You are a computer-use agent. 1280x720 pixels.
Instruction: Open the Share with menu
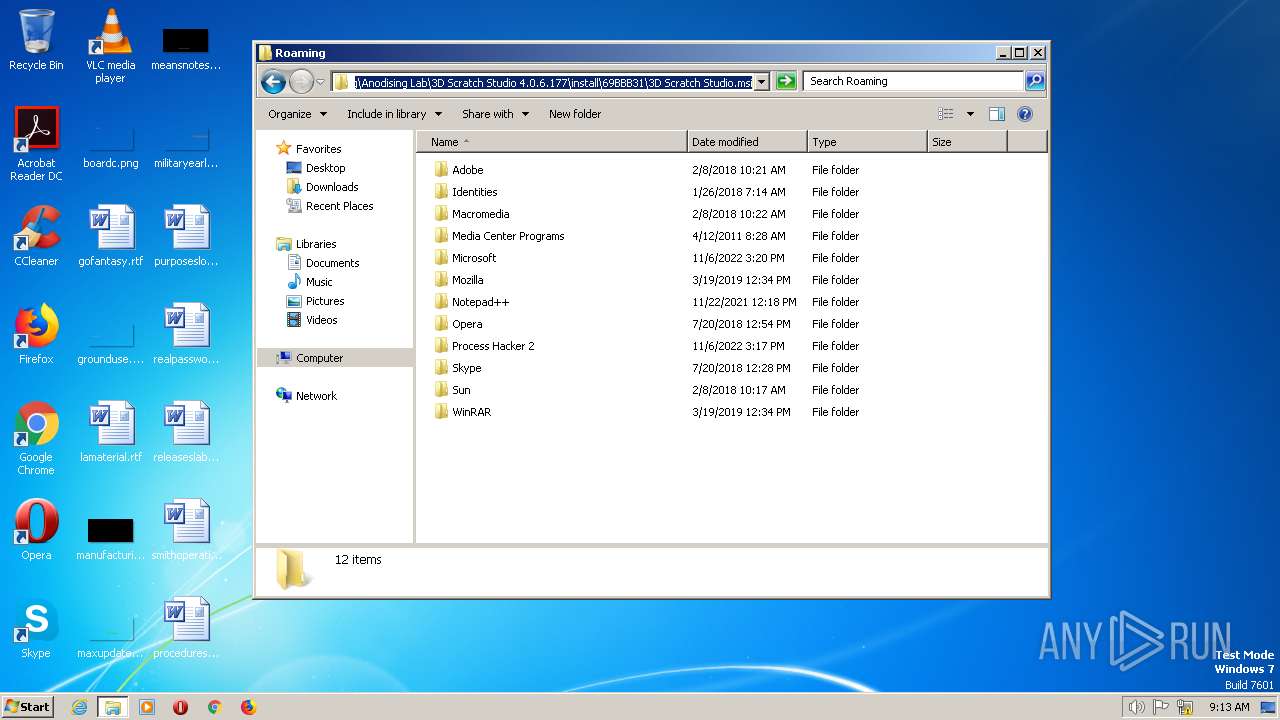[495, 114]
